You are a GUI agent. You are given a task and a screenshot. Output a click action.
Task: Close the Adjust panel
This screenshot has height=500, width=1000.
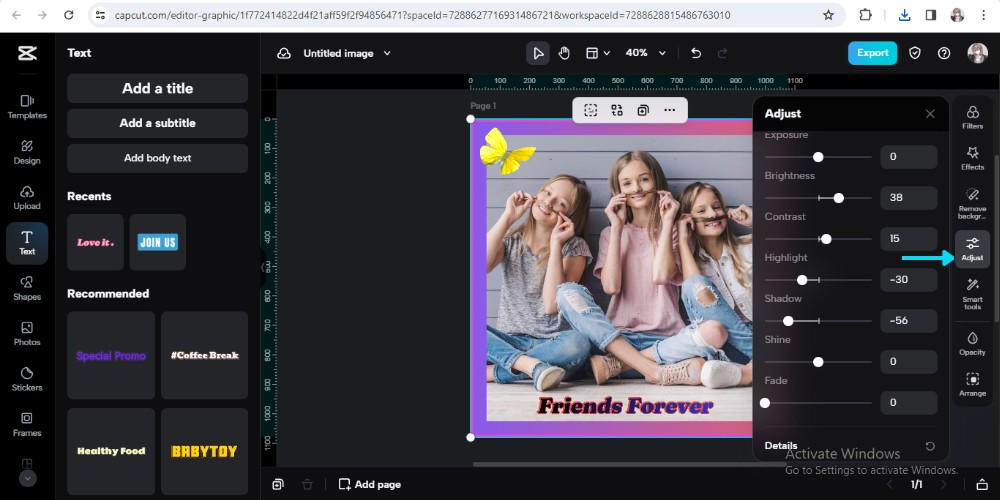pyautogui.click(x=930, y=114)
